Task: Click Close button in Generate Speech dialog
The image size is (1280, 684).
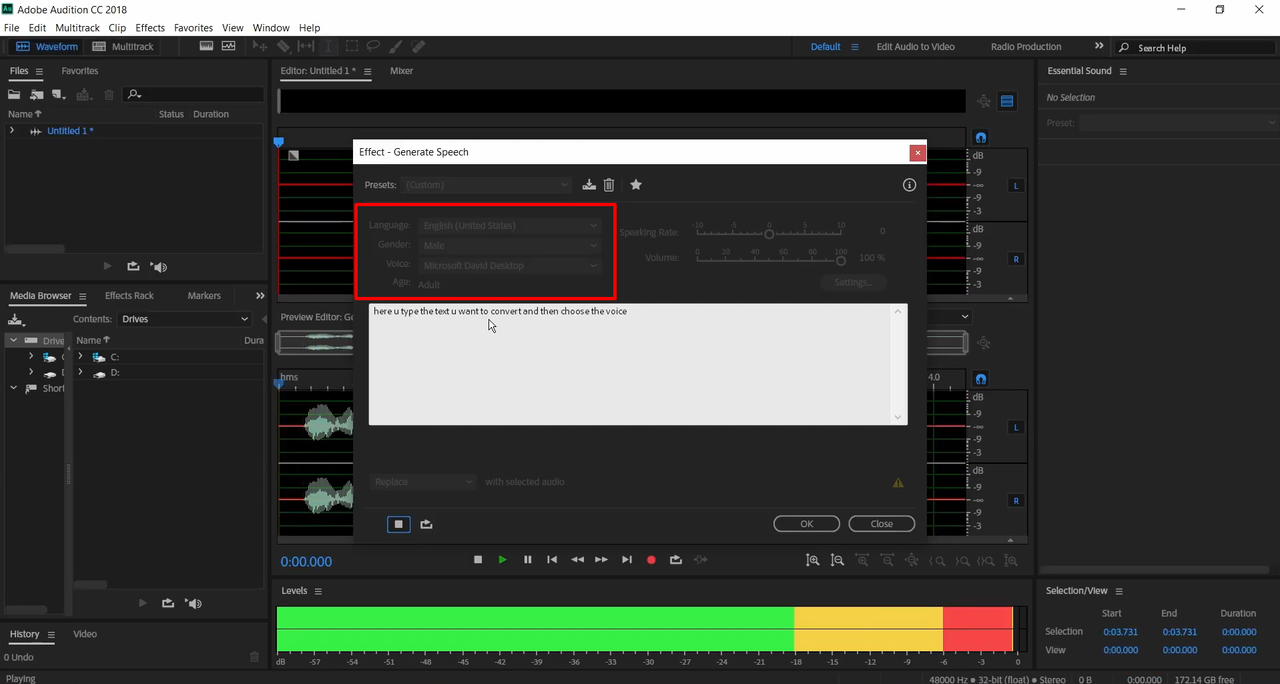Action: (882, 524)
